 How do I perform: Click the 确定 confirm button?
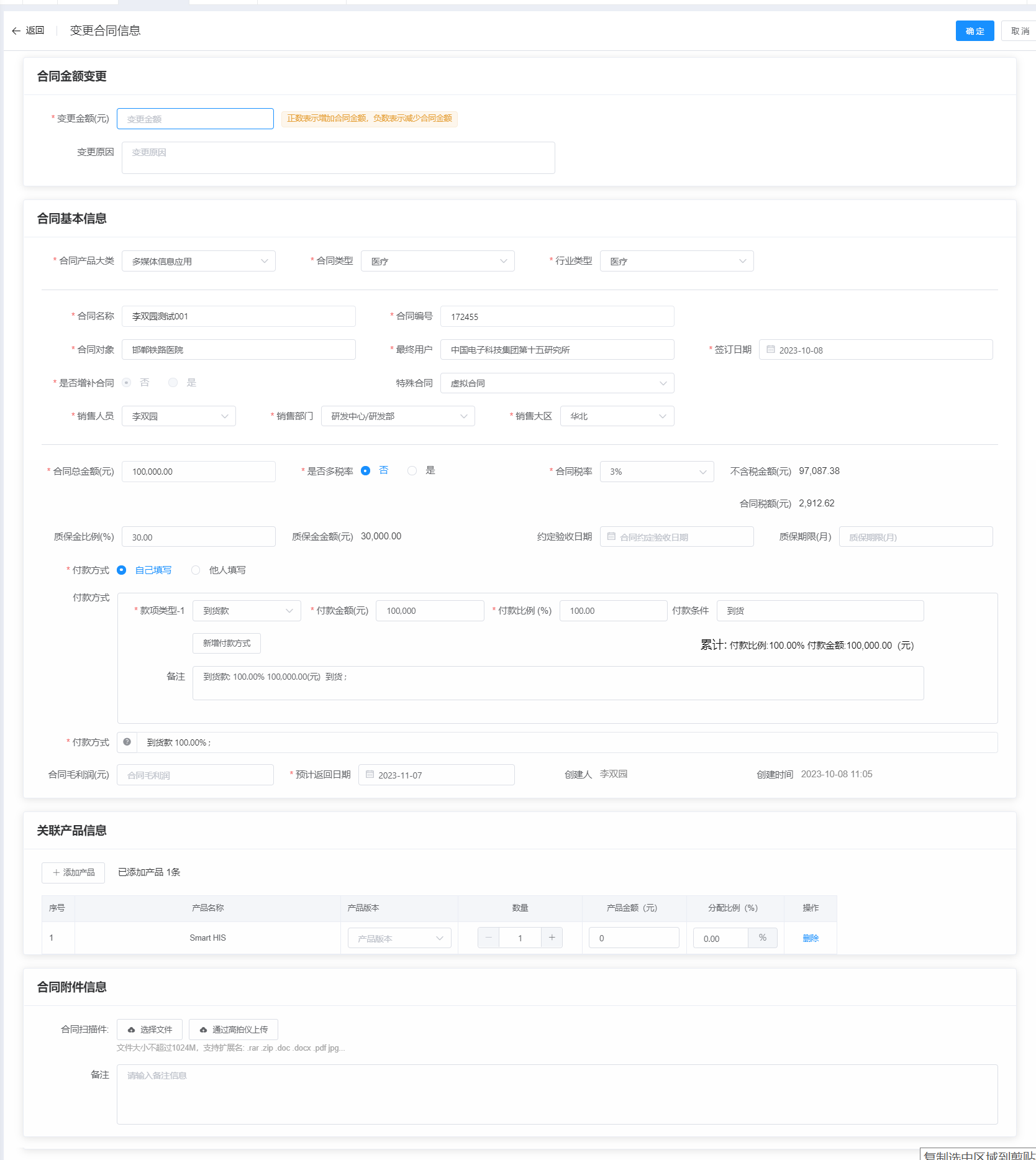click(974, 31)
